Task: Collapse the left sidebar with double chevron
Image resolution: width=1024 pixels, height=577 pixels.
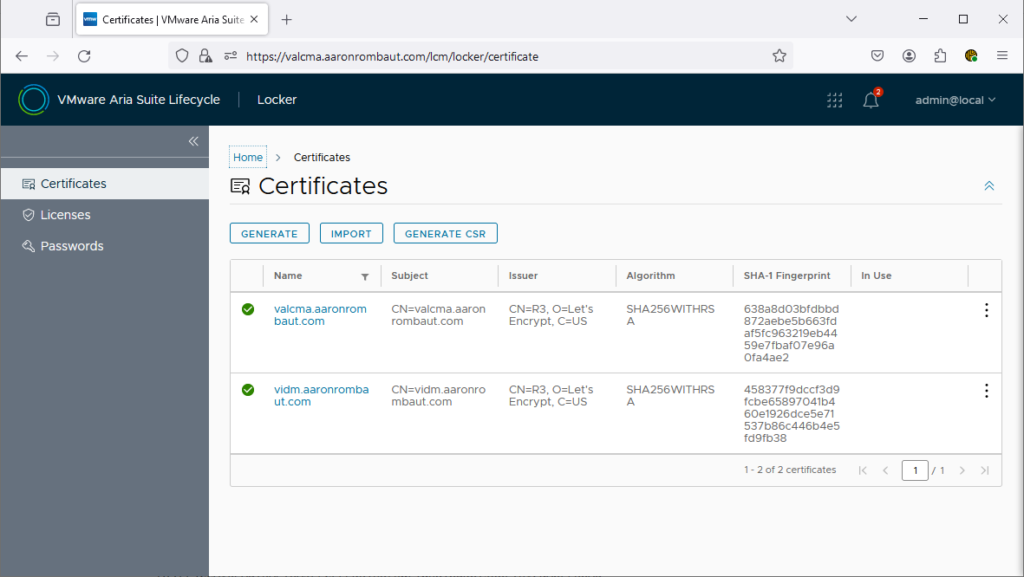Action: (x=194, y=141)
